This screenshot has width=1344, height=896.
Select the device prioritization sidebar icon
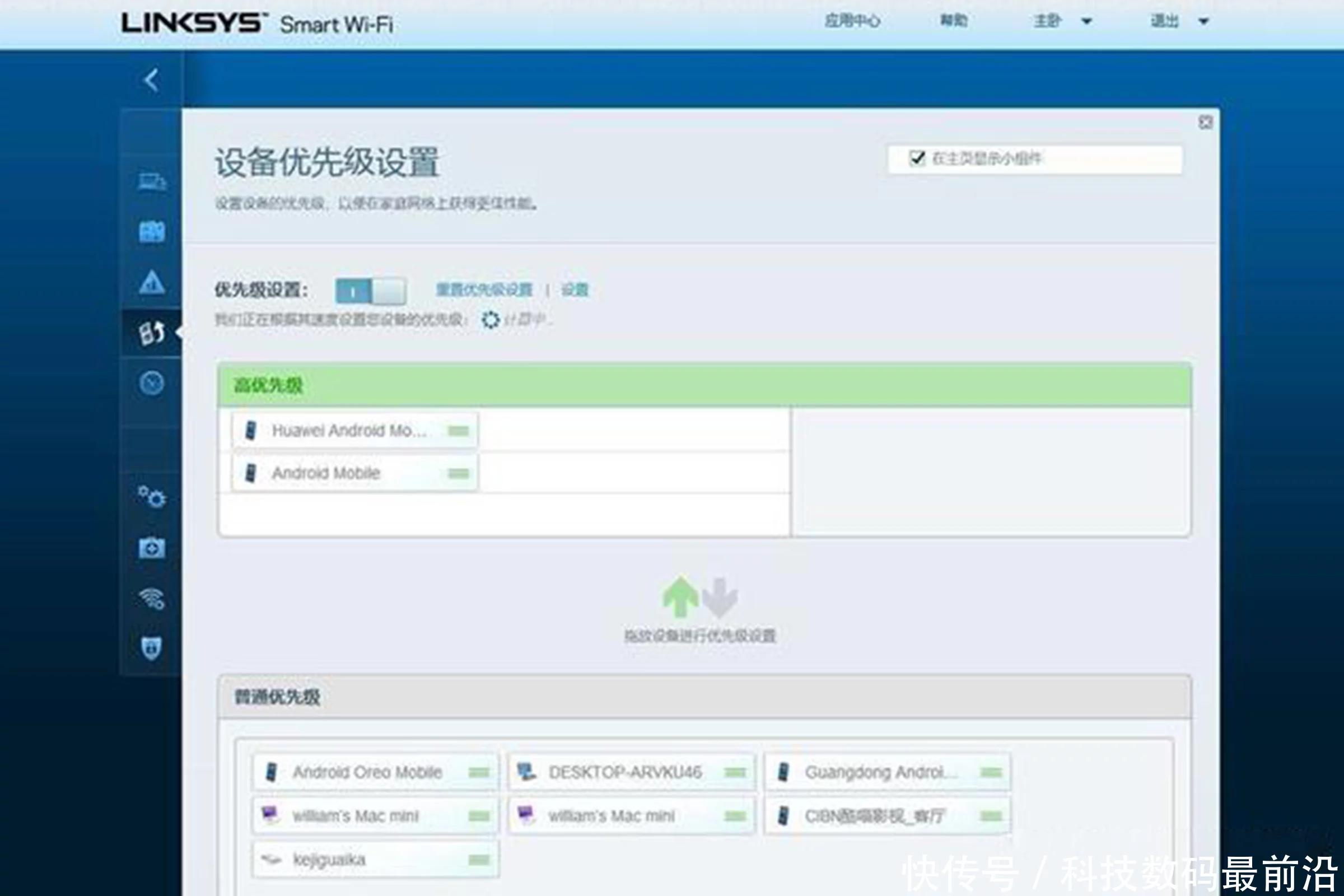point(151,333)
